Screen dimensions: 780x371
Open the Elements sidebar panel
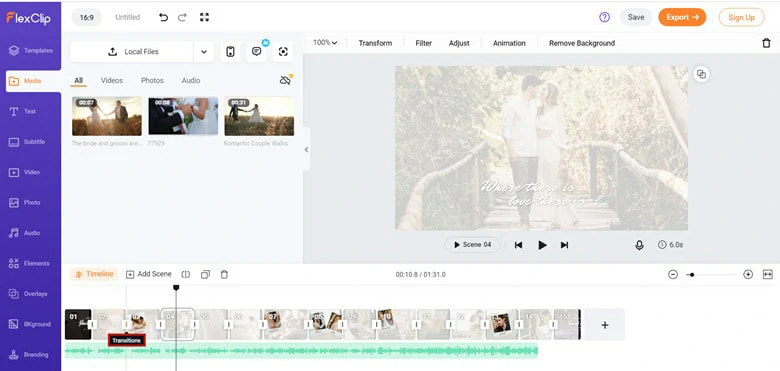(30, 264)
